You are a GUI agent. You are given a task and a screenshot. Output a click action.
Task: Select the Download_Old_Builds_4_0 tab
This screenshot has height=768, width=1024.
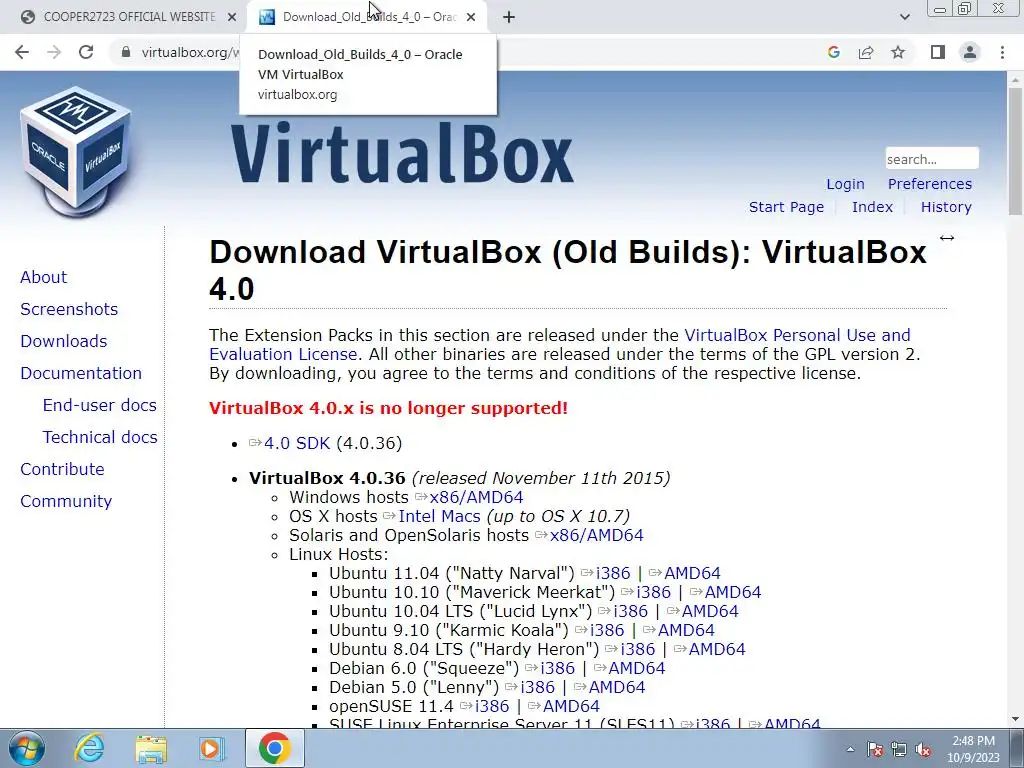368,17
